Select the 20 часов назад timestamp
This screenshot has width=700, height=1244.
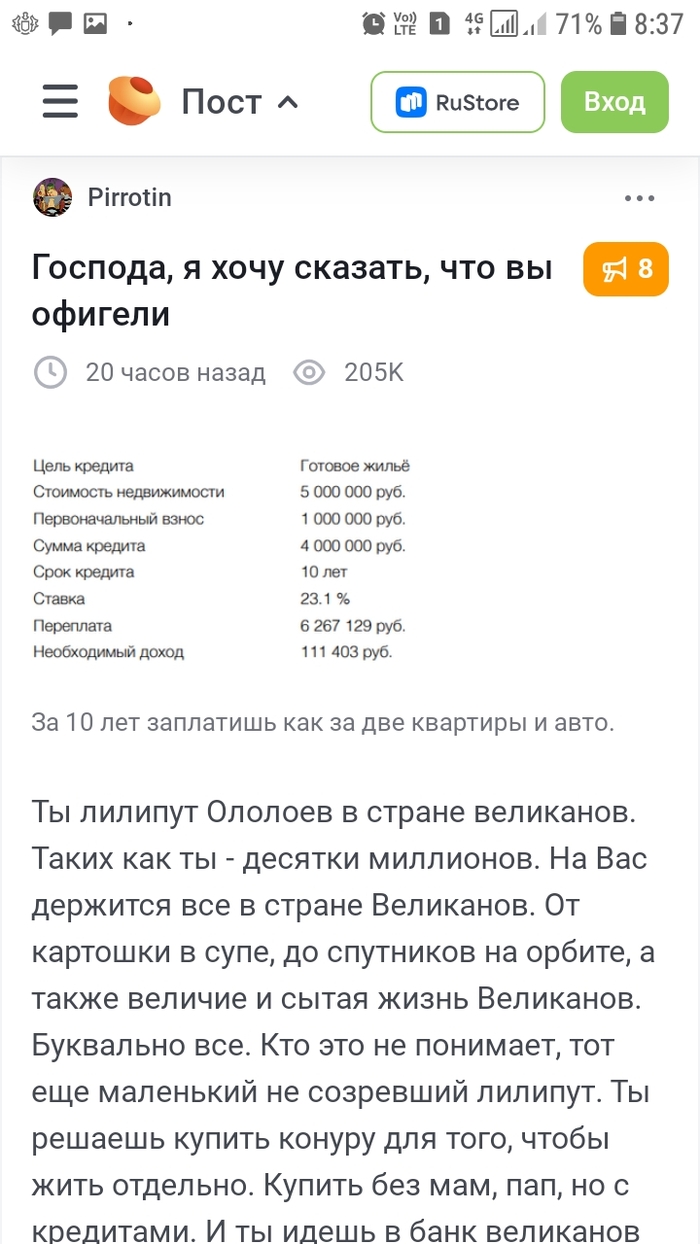pyautogui.click(x=176, y=373)
